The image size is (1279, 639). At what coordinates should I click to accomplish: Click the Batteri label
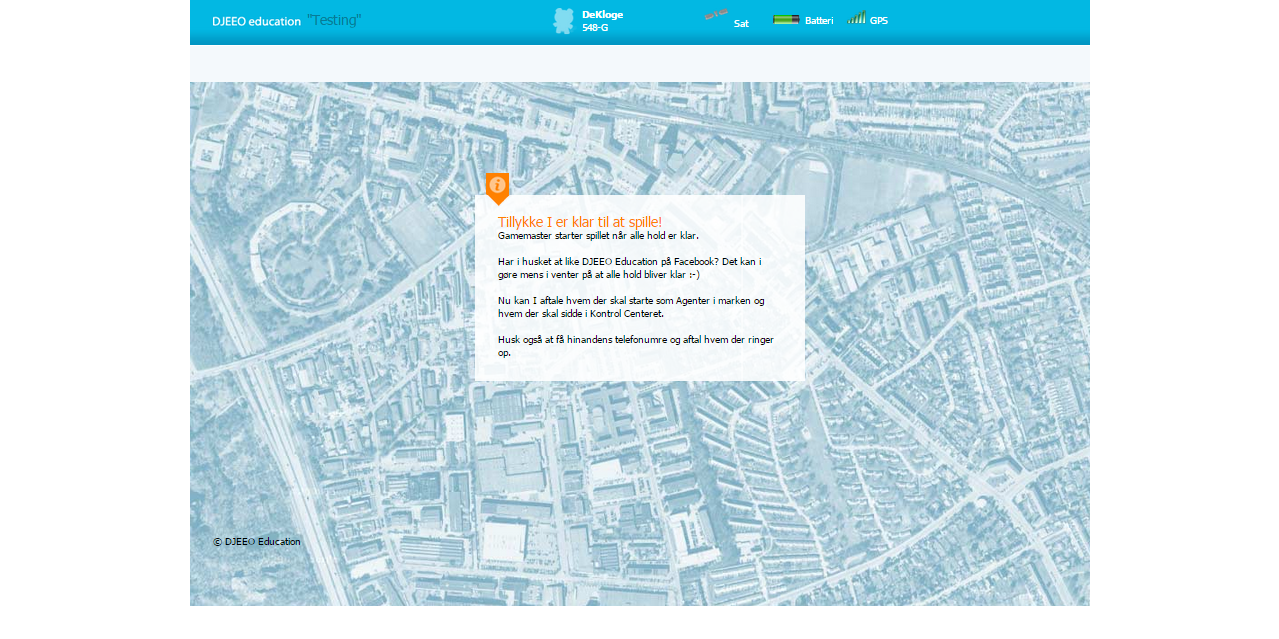click(x=819, y=20)
